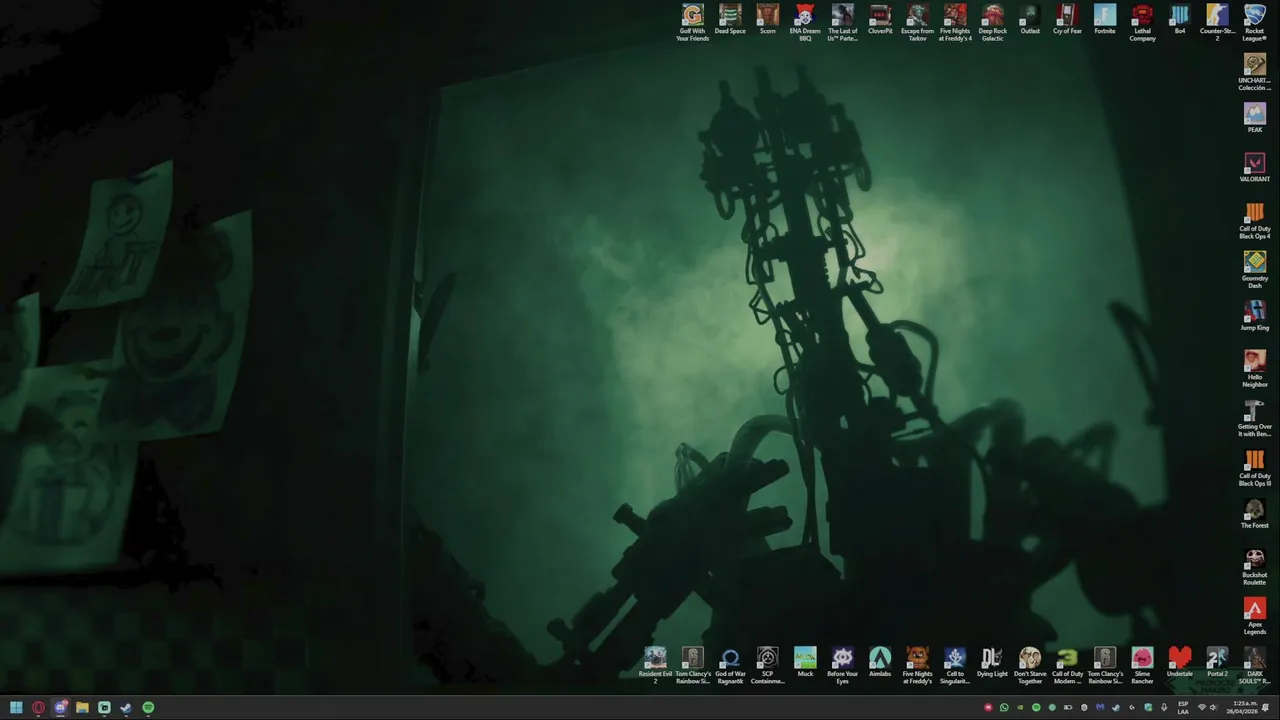This screenshot has height=720, width=1280.
Task: Select the Lethal Company icon
Action: (x=1142, y=22)
